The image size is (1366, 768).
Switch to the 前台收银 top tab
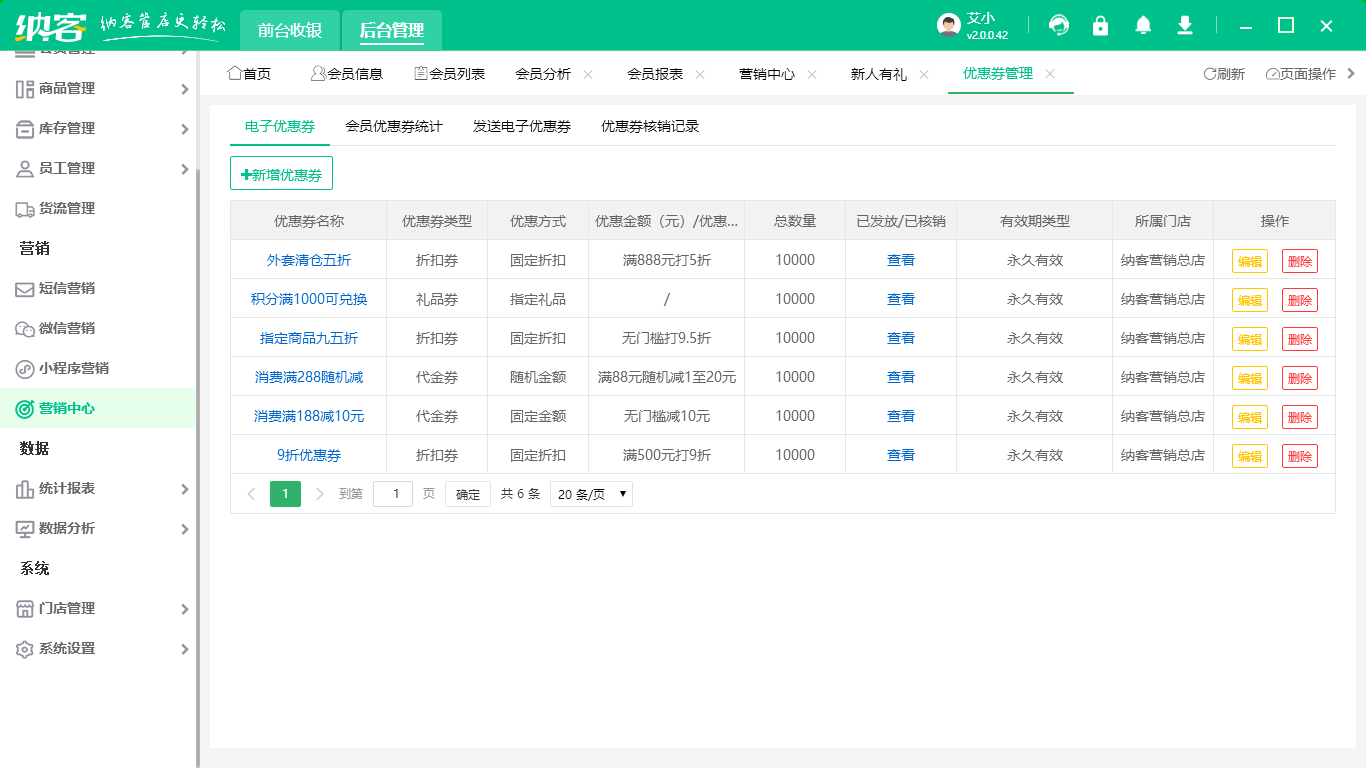[290, 30]
